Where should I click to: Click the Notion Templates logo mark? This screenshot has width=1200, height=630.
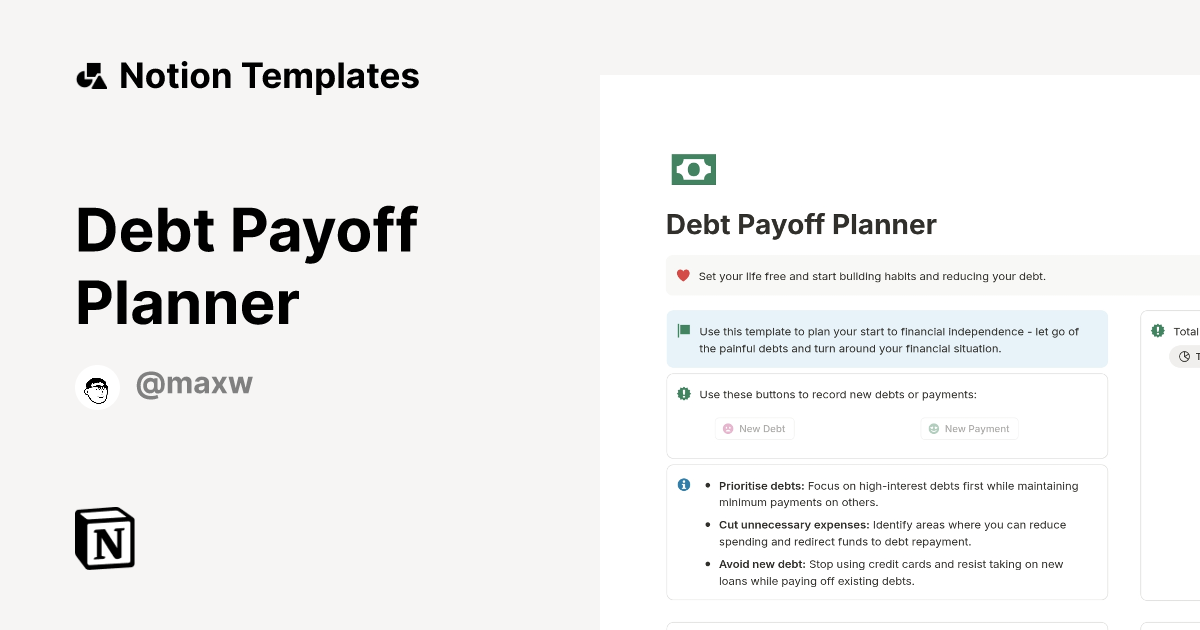pos(91,75)
